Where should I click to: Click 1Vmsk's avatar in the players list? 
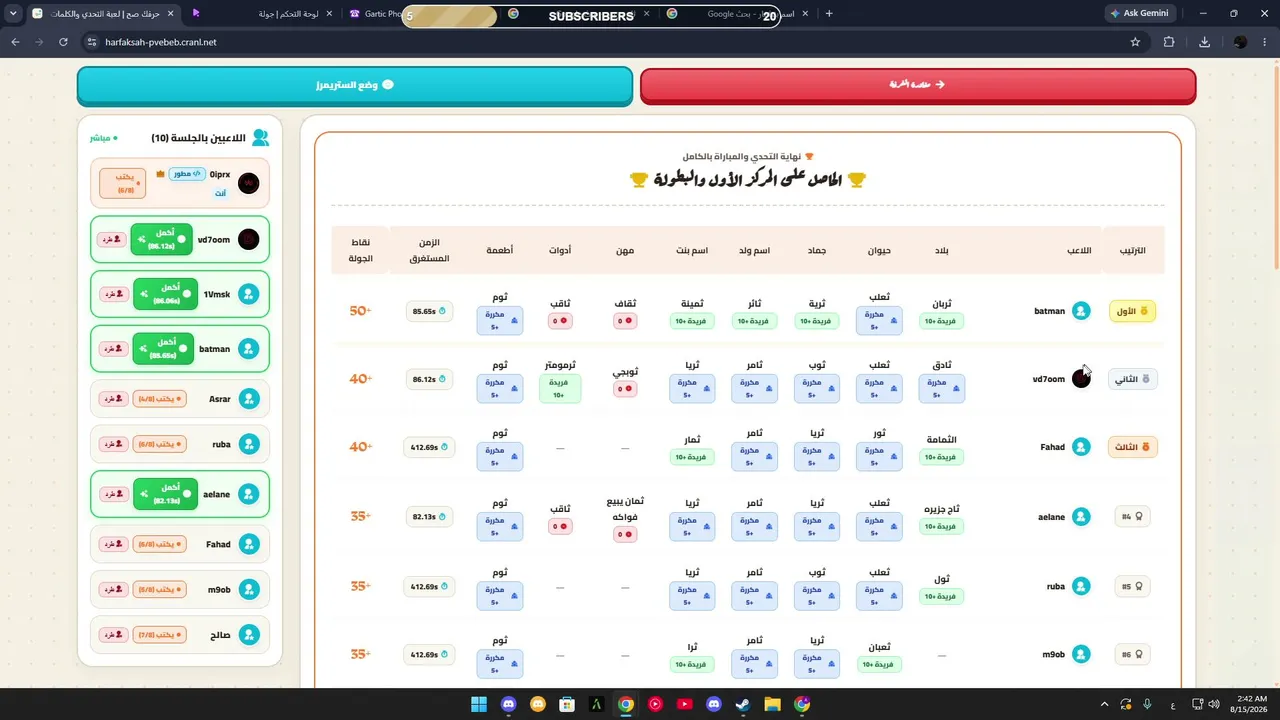249,295
